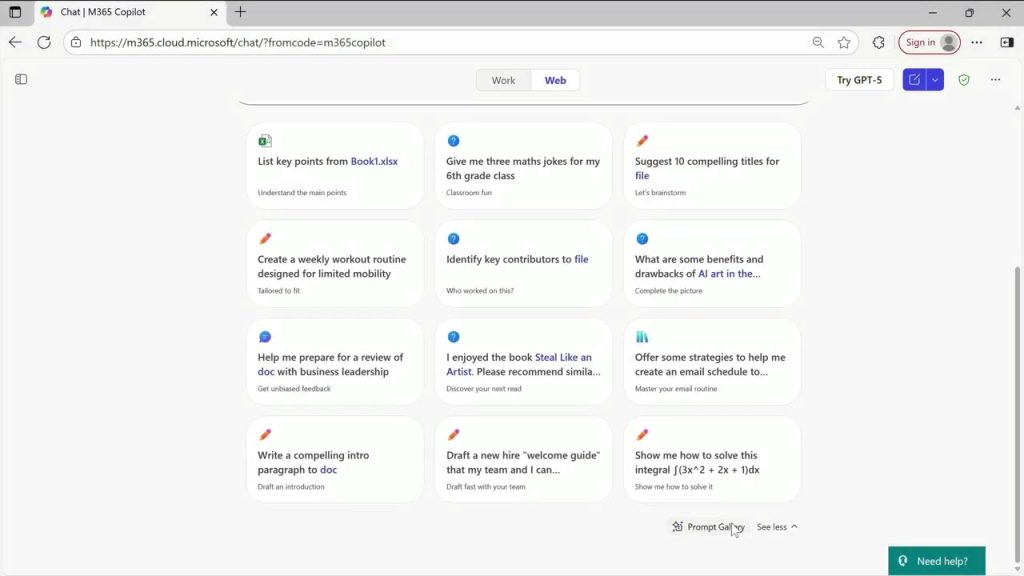The height and width of the screenshot is (576, 1024).
Task: Switch to Web mode toggle
Action: (555, 80)
